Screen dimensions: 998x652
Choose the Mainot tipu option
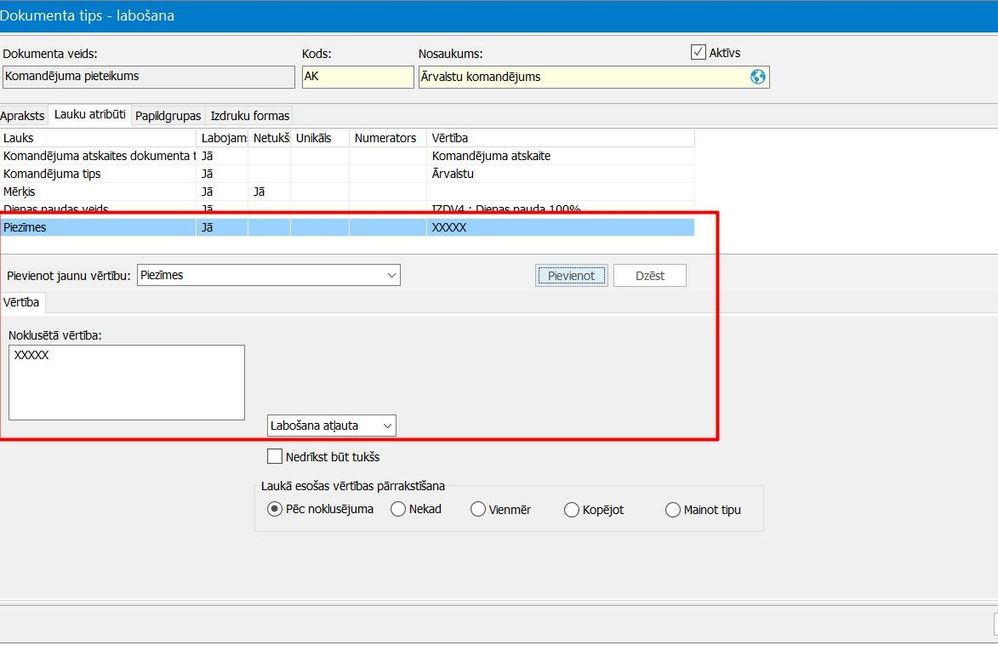(x=673, y=509)
